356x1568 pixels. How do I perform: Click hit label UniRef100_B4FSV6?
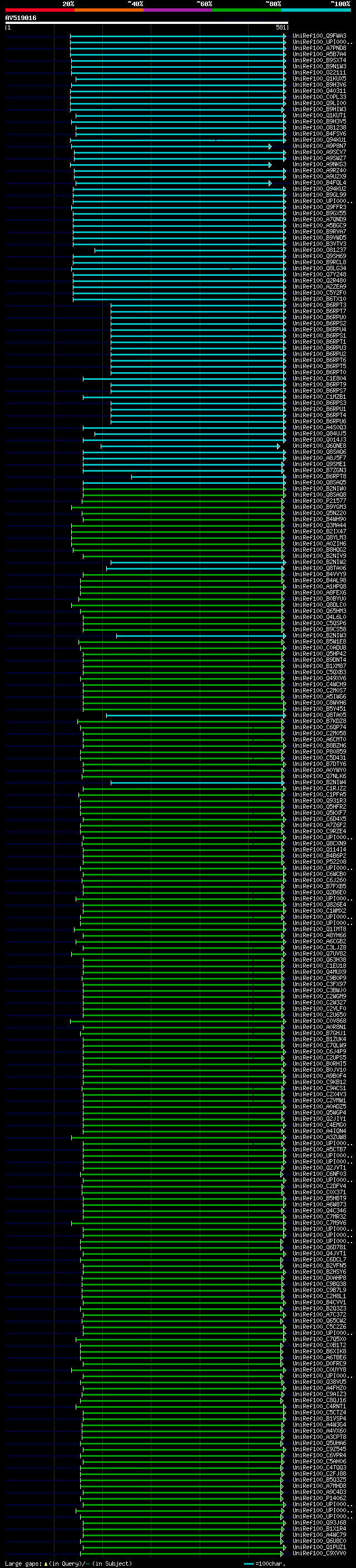[x=319, y=134]
